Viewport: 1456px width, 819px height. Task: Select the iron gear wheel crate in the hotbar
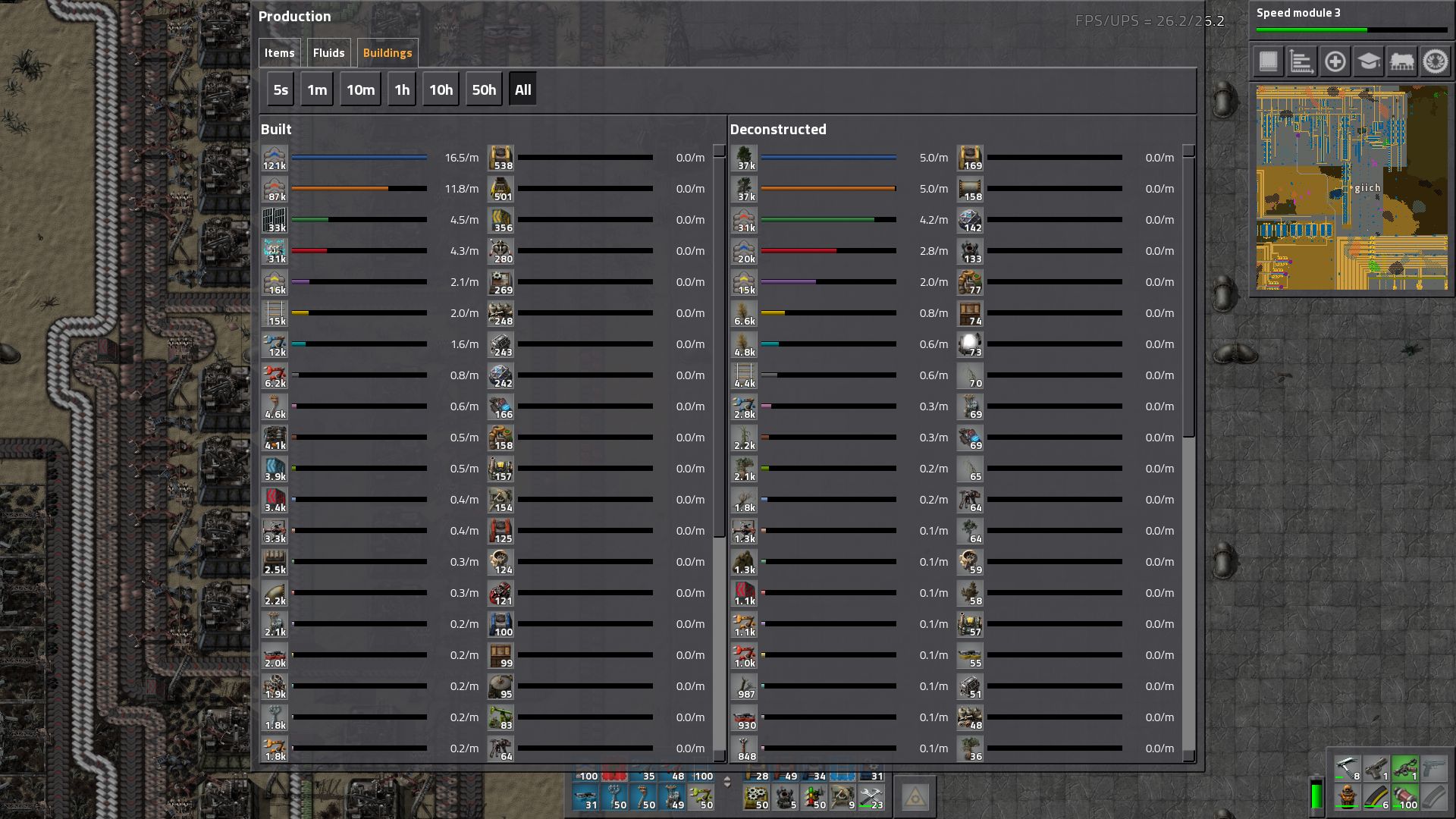click(755, 797)
